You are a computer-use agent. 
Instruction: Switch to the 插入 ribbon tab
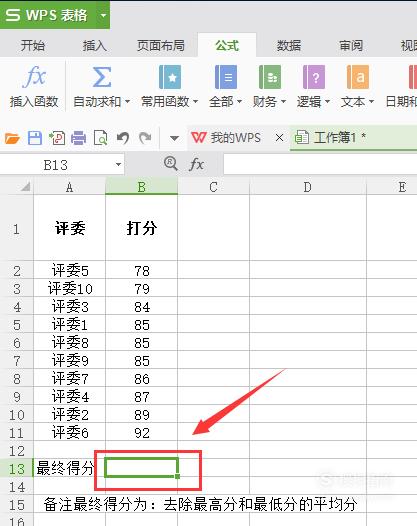(95, 45)
